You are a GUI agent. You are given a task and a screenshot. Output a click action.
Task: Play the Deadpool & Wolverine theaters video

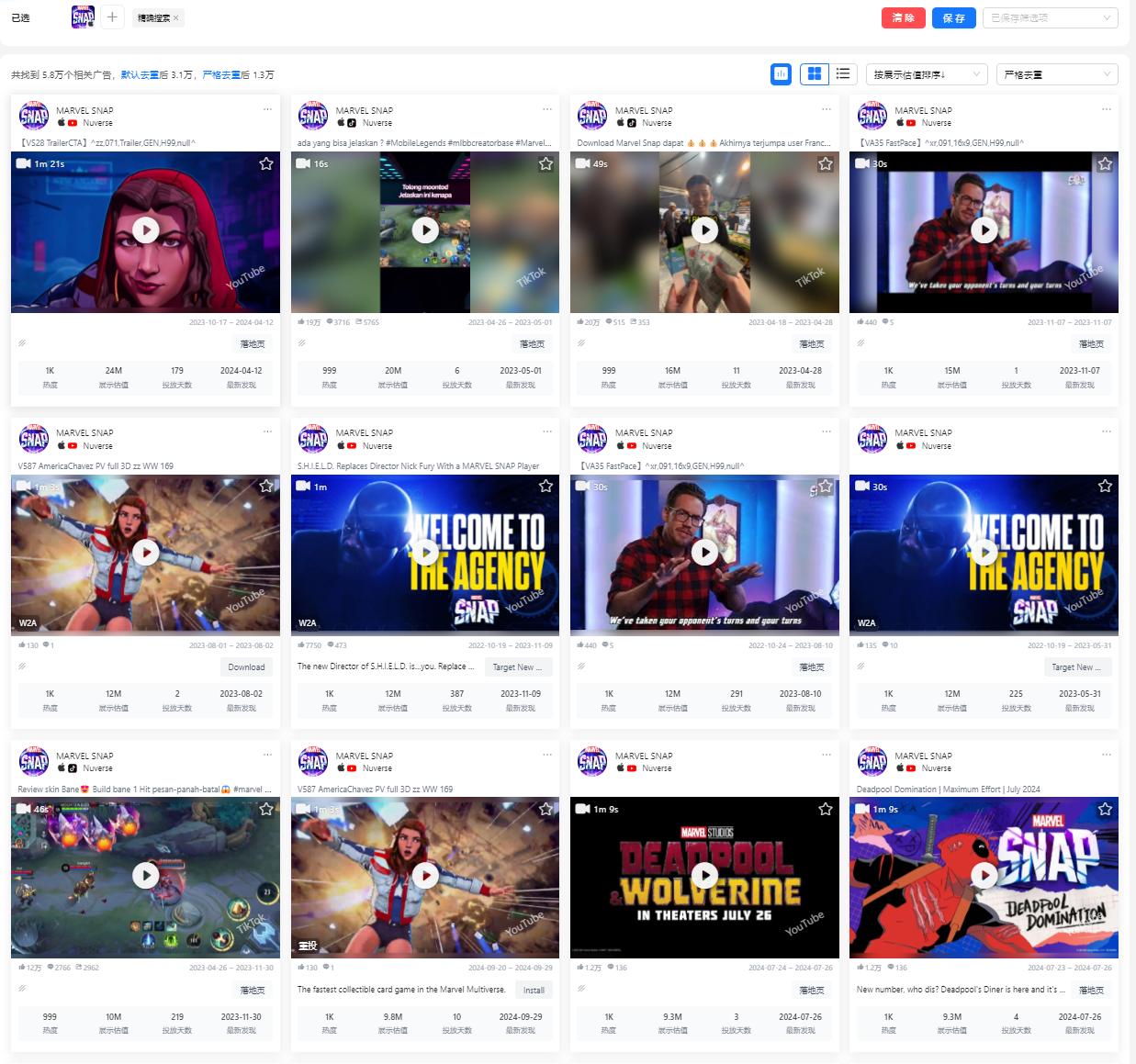pyautogui.click(x=704, y=875)
